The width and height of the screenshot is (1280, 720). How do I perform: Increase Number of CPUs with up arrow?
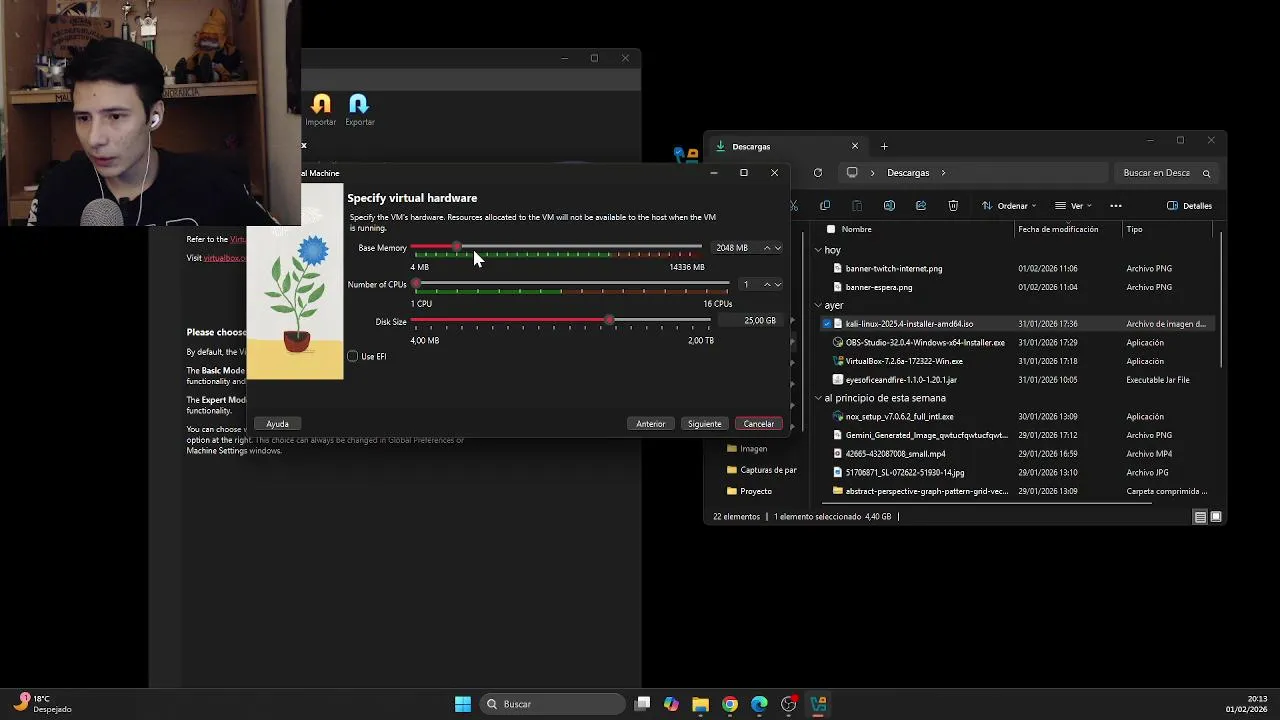[767, 285]
